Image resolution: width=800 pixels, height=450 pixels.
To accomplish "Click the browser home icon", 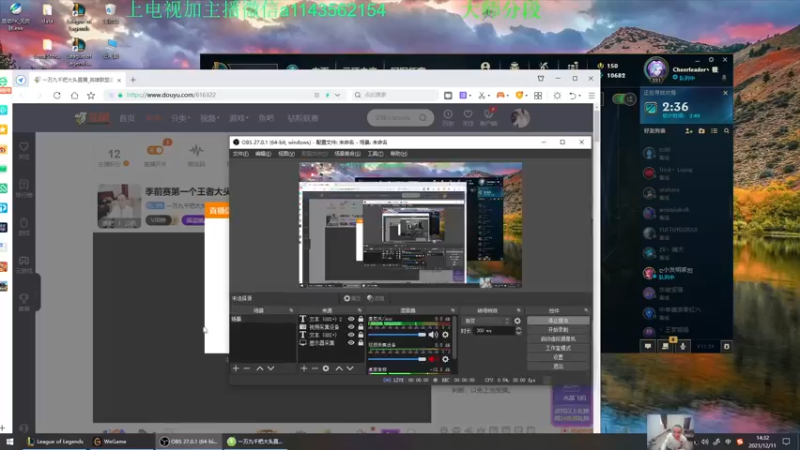I will point(74,95).
